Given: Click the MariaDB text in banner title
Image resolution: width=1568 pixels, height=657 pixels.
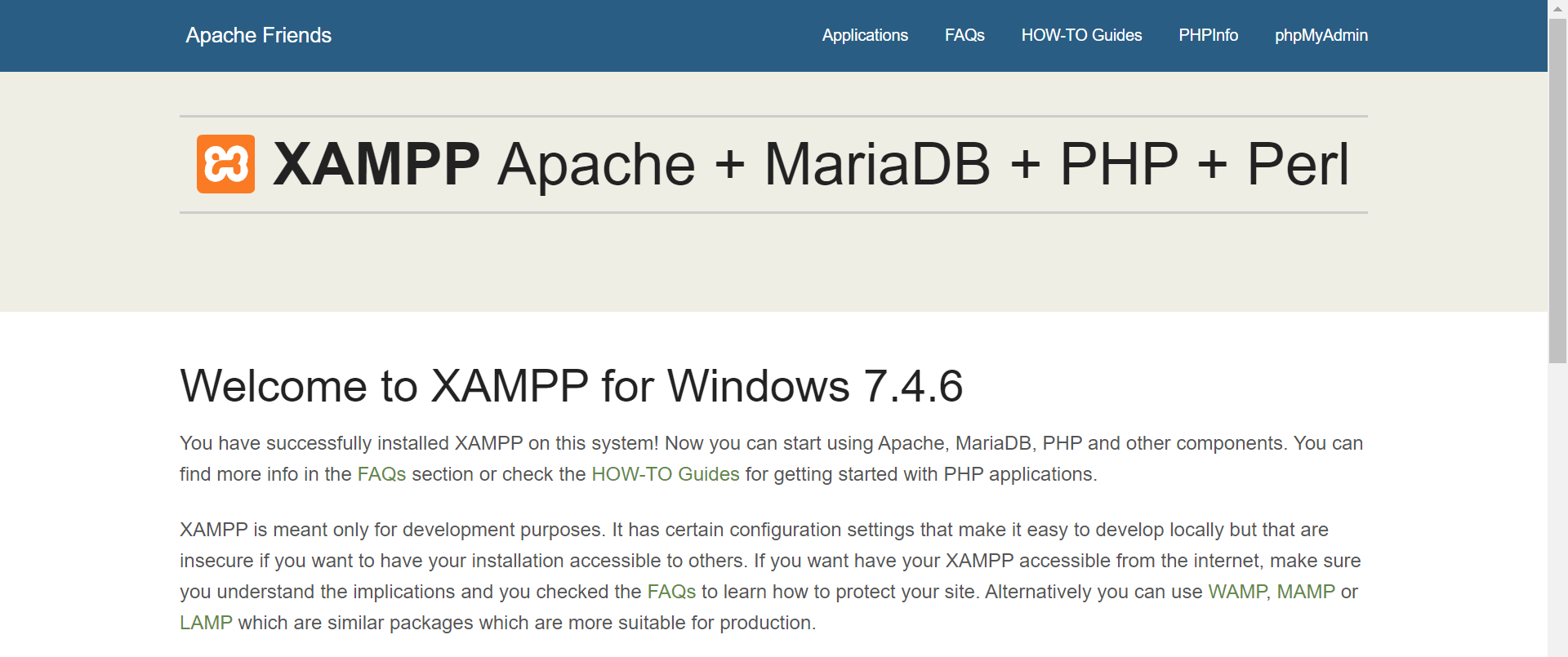Looking at the screenshot, I should (x=877, y=165).
